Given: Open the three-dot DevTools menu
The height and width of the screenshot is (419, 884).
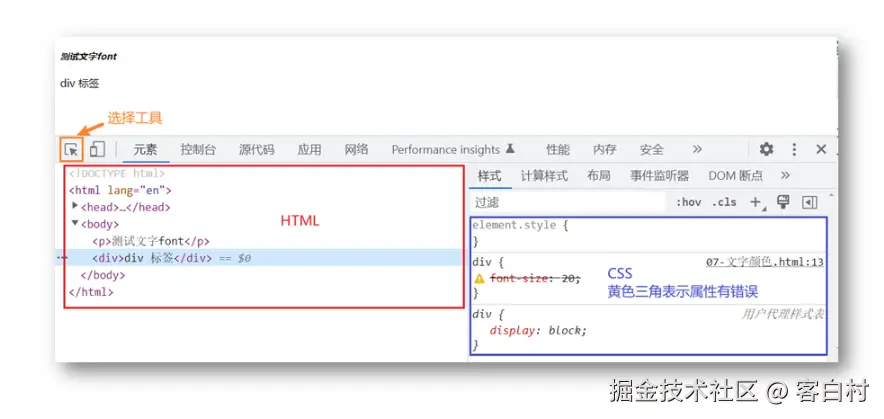Looking at the screenshot, I should (x=794, y=149).
